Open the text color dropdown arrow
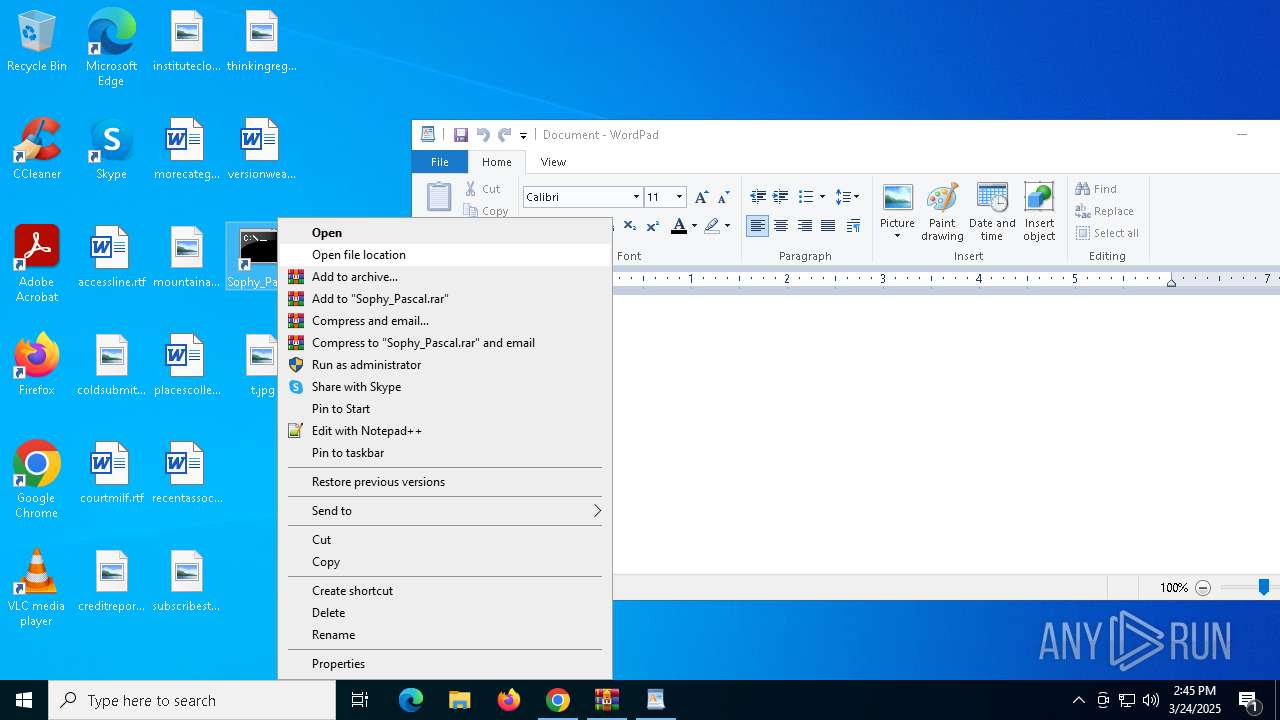Image resolution: width=1280 pixels, height=720 pixels. 694,226
